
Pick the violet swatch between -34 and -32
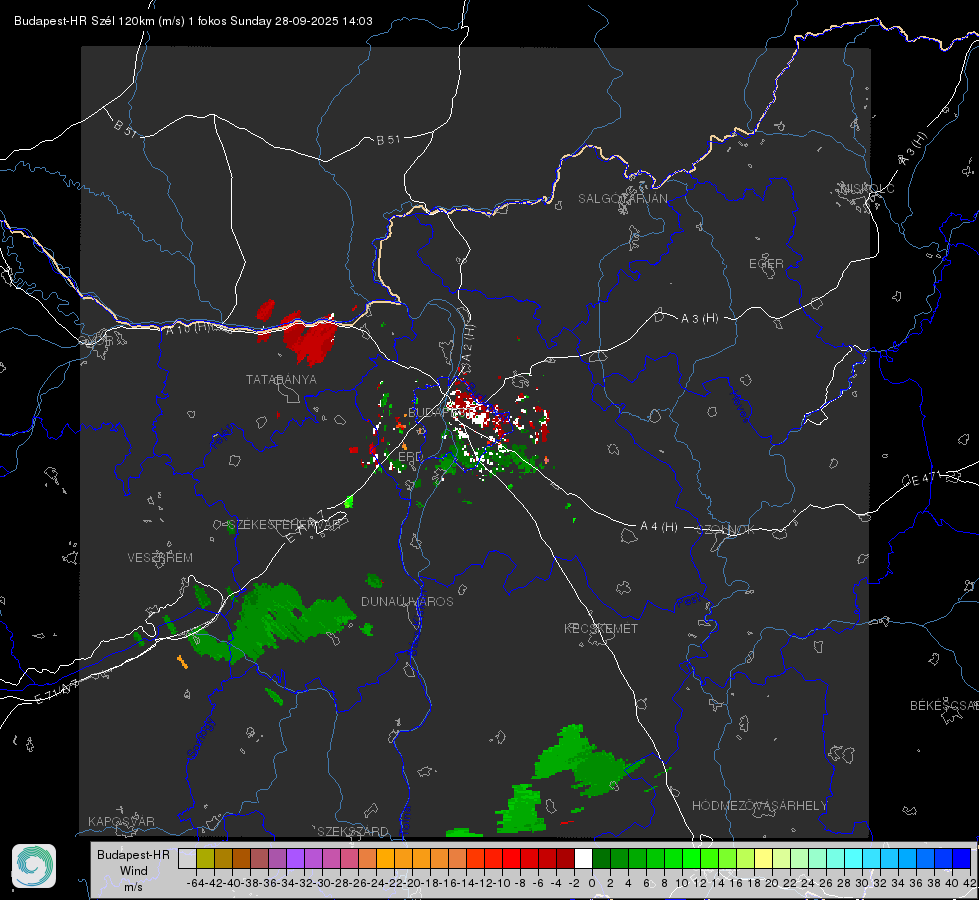coord(295,858)
